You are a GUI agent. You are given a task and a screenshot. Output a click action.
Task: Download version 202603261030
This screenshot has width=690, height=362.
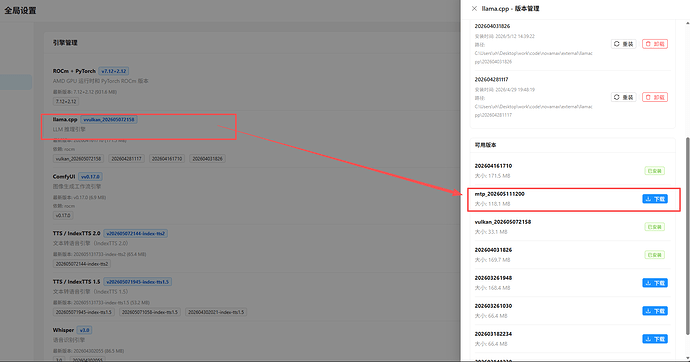click(655, 311)
